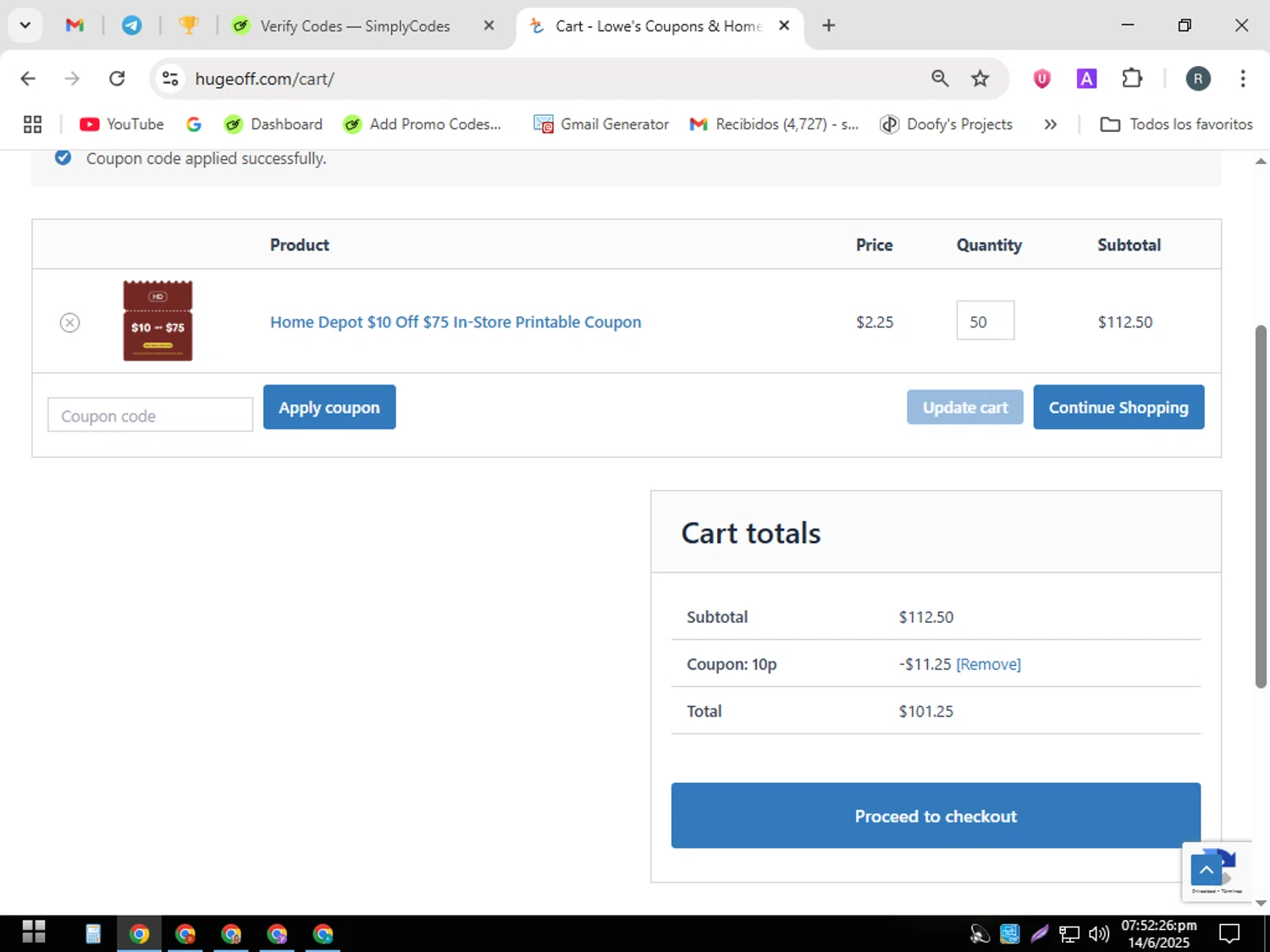Open the Dashboard bookmark
Screen dimensions: 1270x952
pyautogui.click(x=273, y=124)
